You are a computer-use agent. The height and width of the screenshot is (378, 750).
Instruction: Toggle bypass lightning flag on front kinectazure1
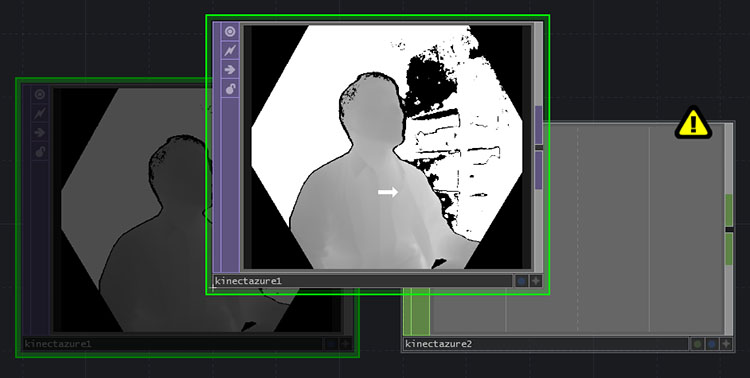pyautogui.click(x=231, y=51)
